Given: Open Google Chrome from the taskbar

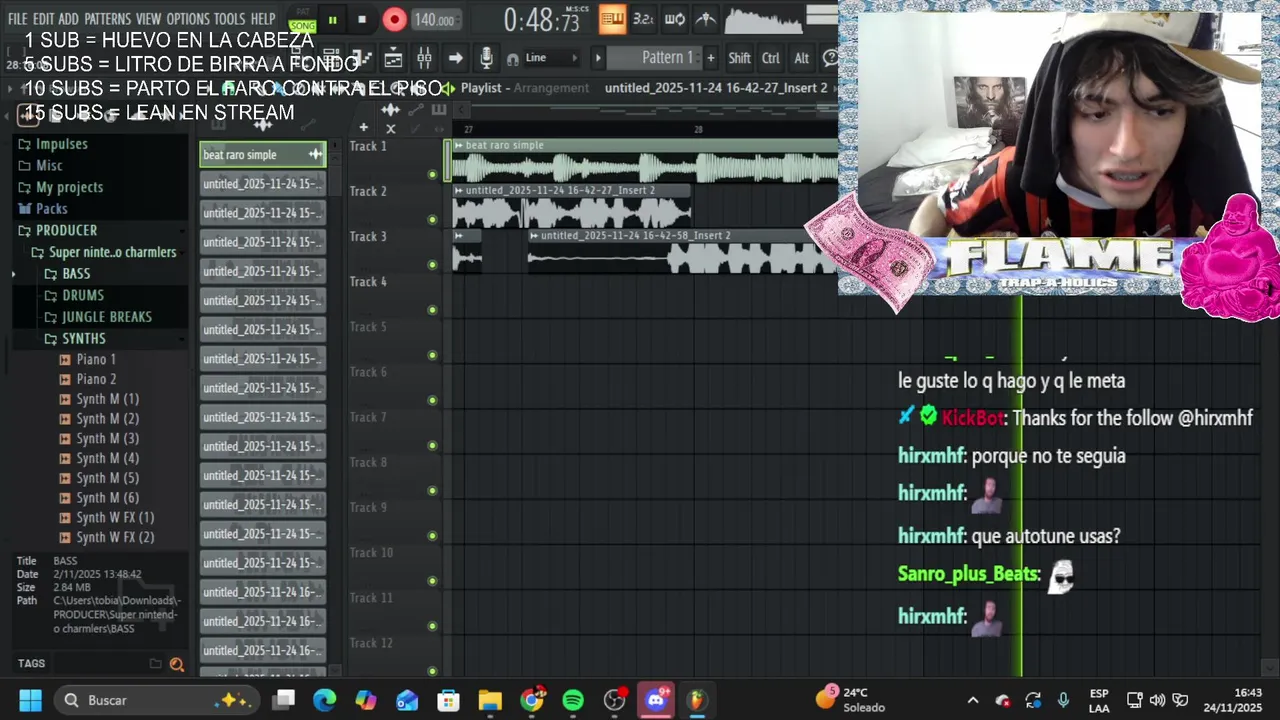Looking at the screenshot, I should [532, 700].
